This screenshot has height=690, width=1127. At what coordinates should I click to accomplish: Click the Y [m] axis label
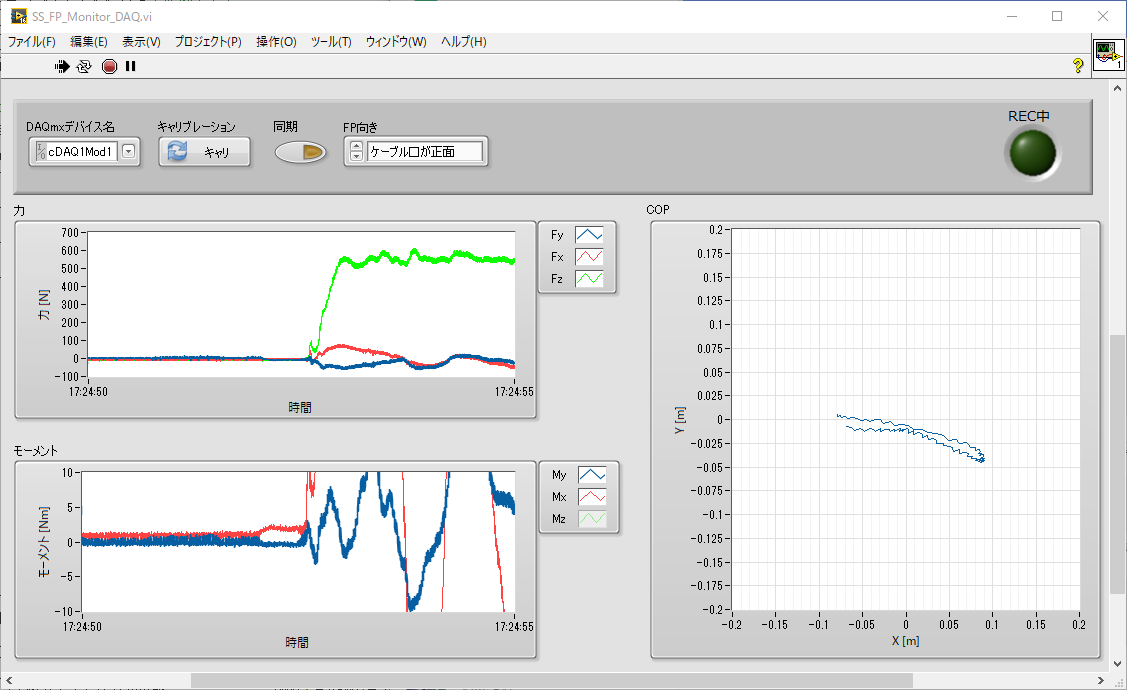tap(679, 420)
